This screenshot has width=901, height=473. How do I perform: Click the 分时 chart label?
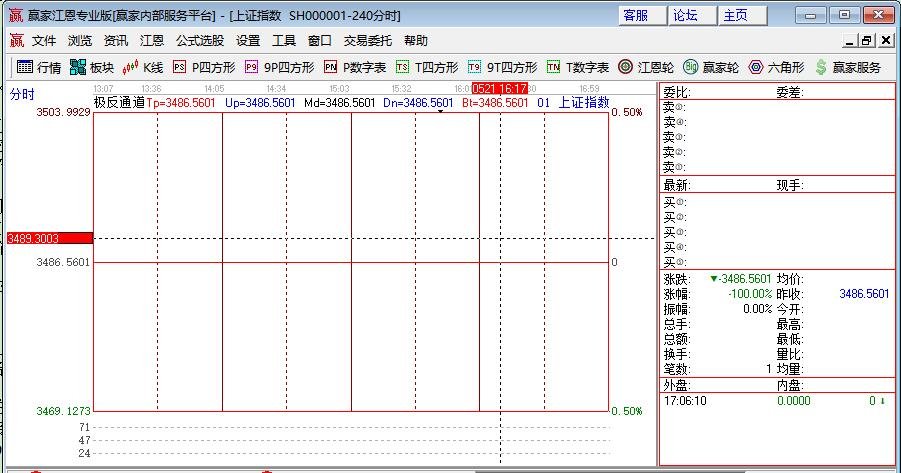pos(22,94)
